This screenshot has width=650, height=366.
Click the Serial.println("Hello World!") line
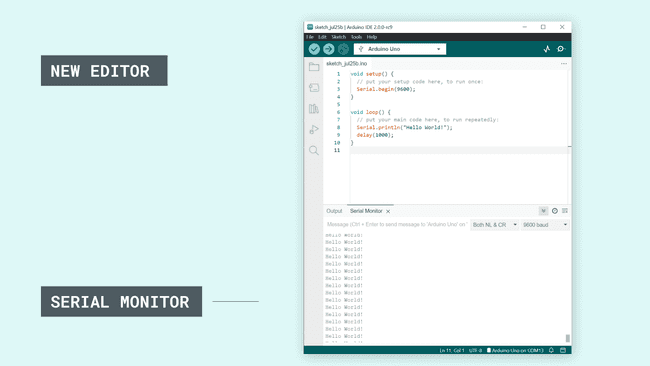[404, 127]
